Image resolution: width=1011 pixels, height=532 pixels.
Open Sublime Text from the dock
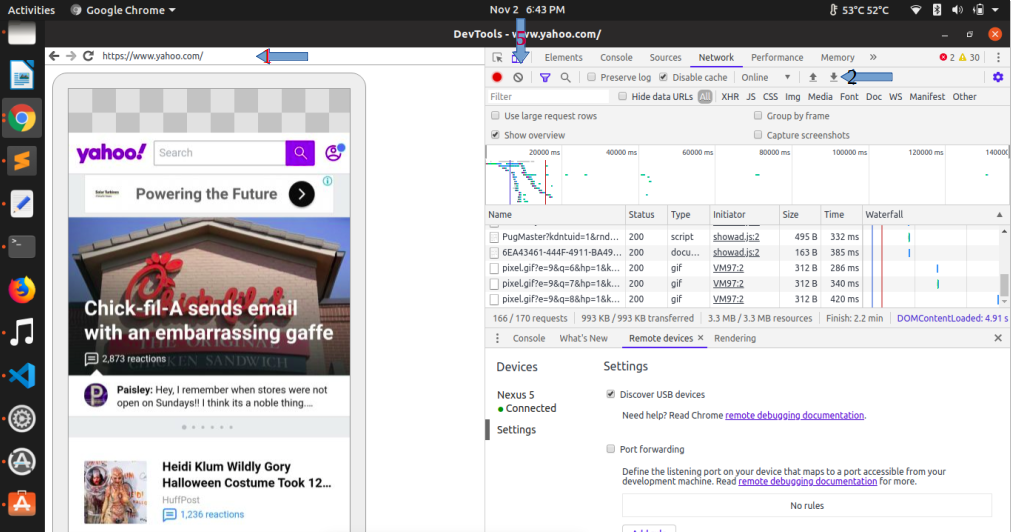[22, 161]
